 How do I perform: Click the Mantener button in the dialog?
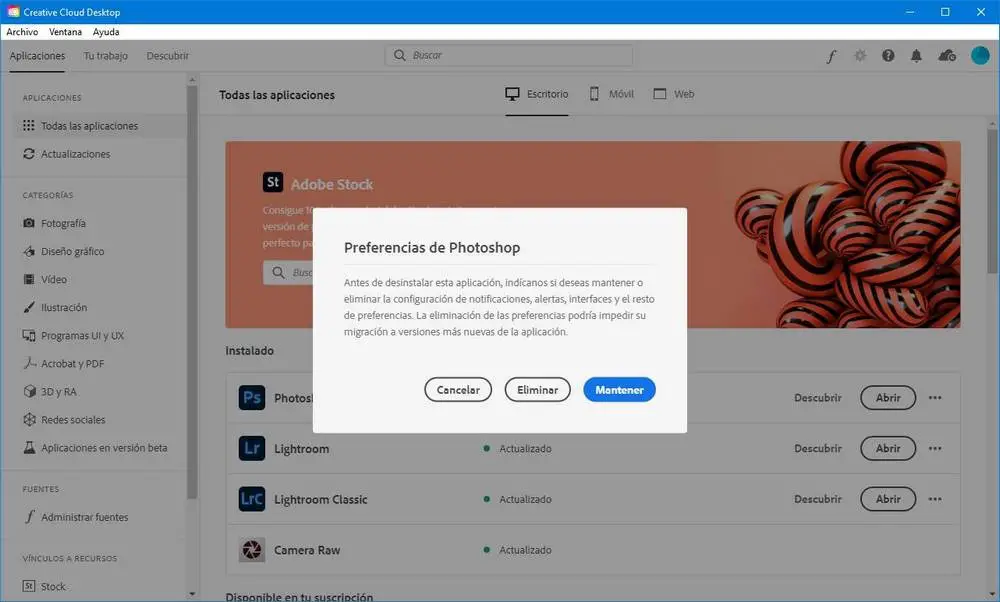(x=619, y=390)
